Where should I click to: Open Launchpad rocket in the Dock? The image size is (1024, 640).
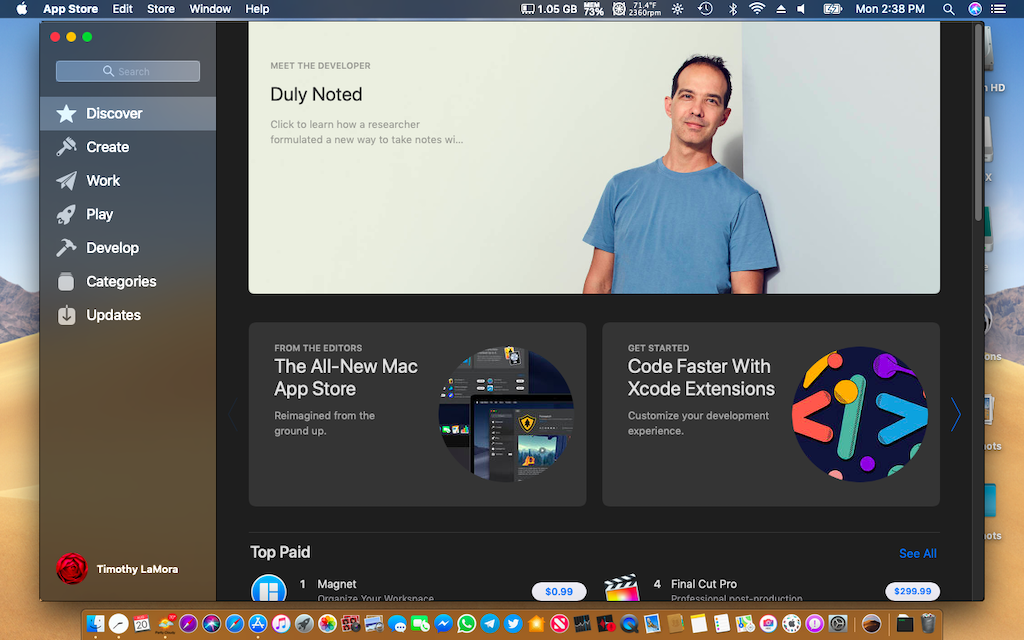point(304,624)
